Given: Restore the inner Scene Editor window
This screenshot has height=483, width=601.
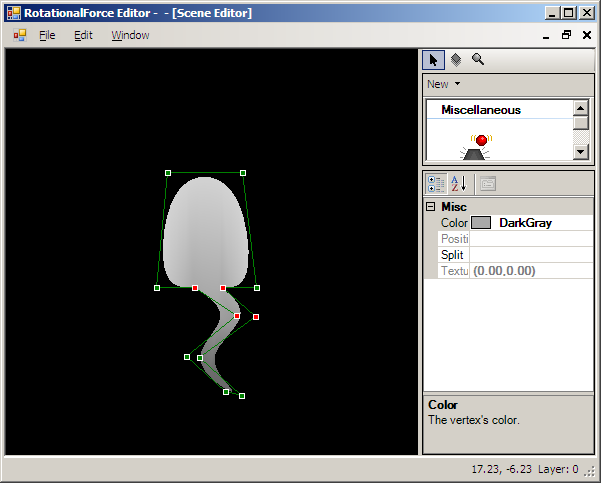Looking at the screenshot, I should pyautogui.click(x=566, y=35).
